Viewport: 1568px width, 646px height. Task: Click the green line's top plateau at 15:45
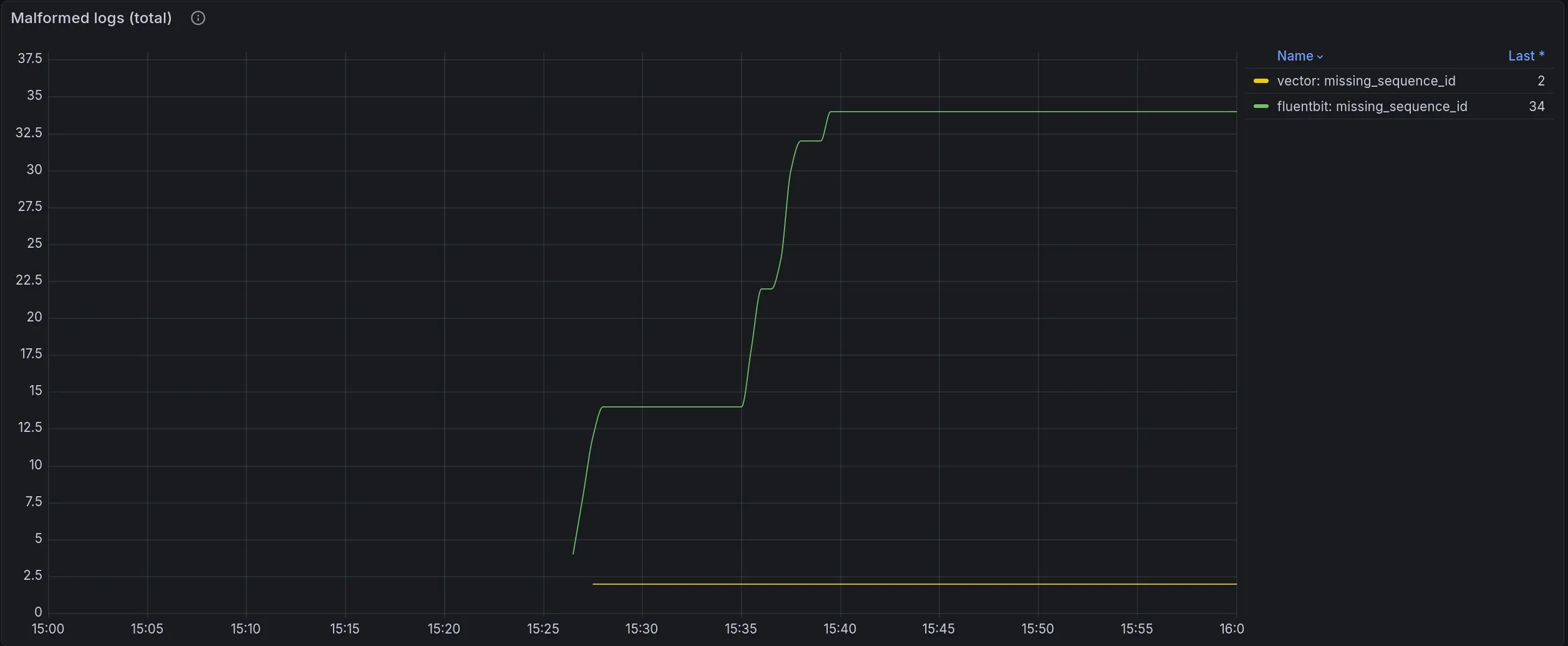(x=939, y=112)
